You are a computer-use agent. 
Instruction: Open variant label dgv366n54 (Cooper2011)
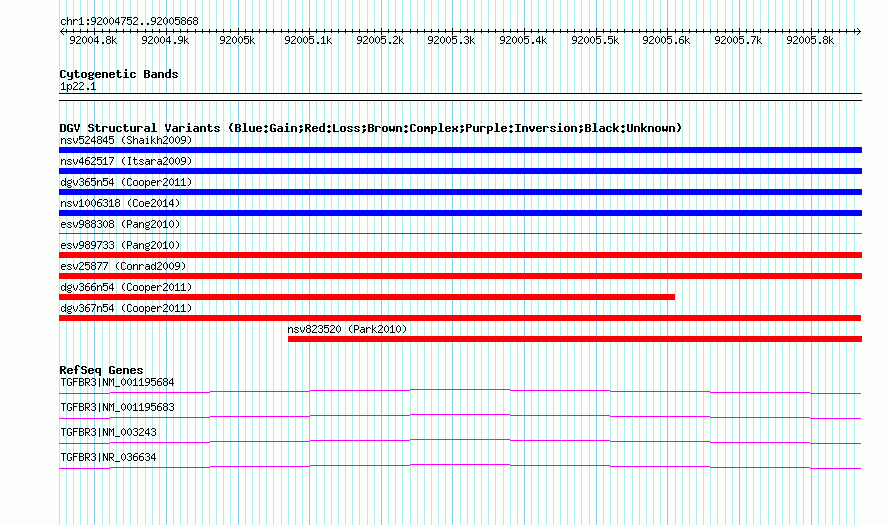point(126,287)
